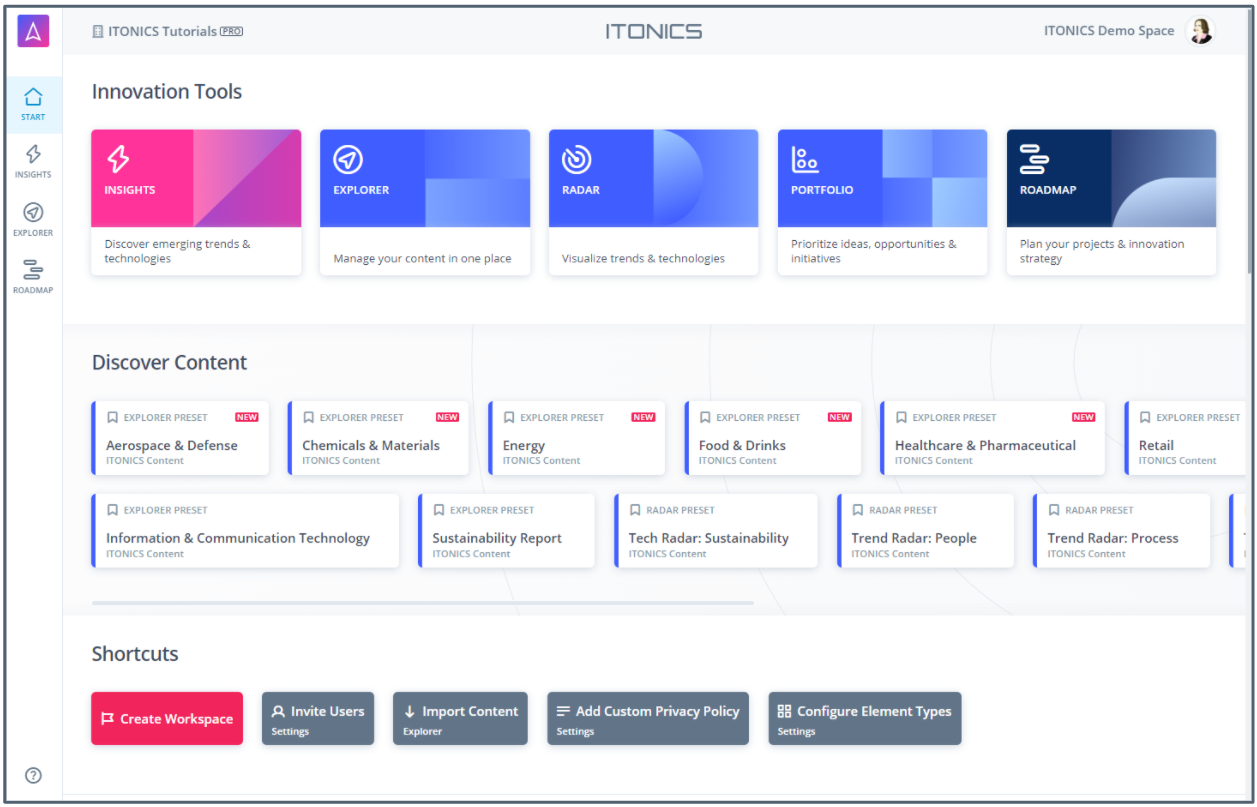The image size is (1257, 807).
Task: Click the building icon beside ITONICS Tutorials
Action: coord(97,31)
